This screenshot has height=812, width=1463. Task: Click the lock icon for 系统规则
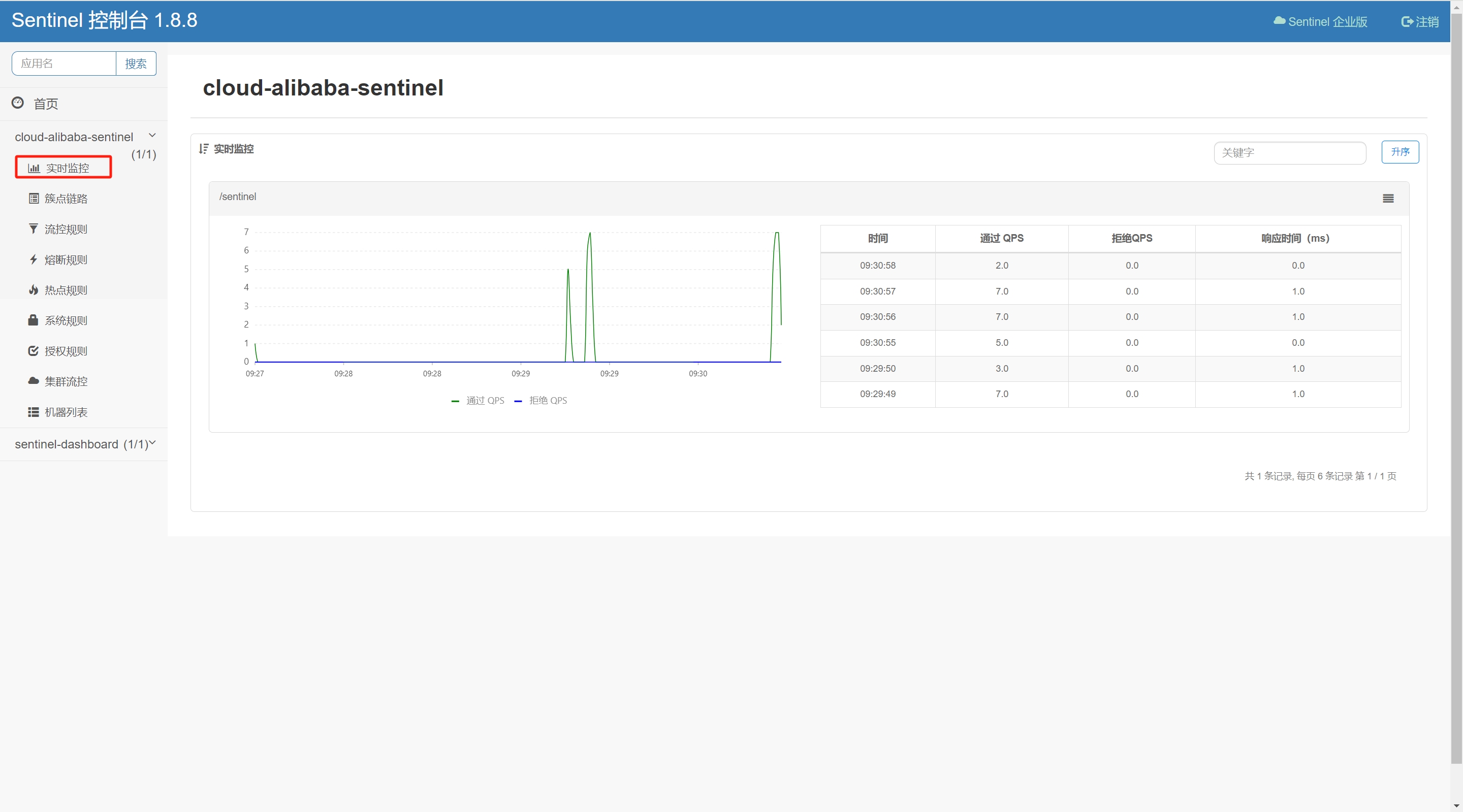[x=34, y=320]
